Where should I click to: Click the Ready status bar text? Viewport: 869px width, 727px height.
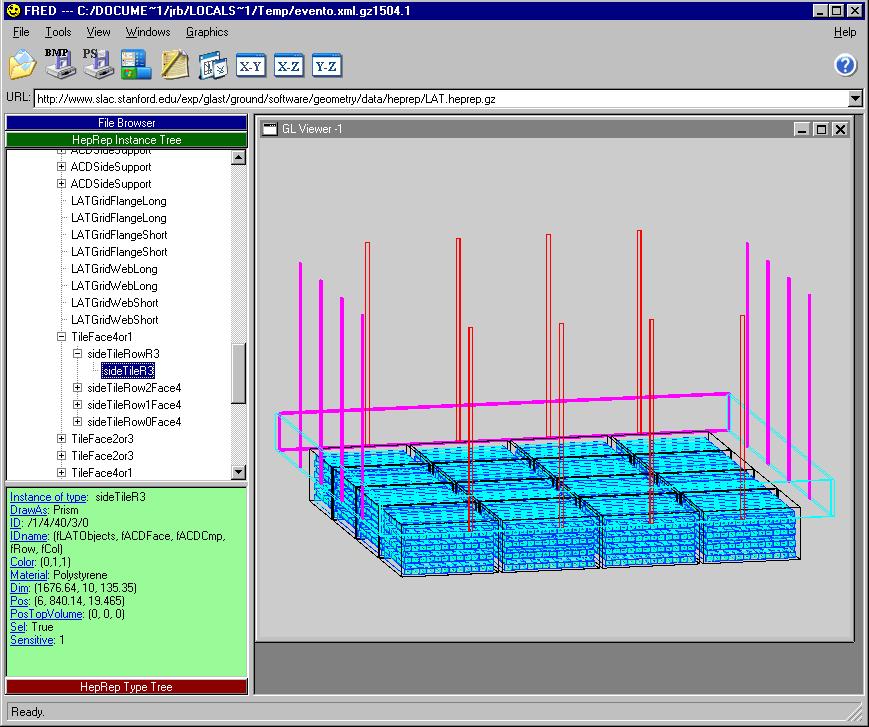pos(28,712)
